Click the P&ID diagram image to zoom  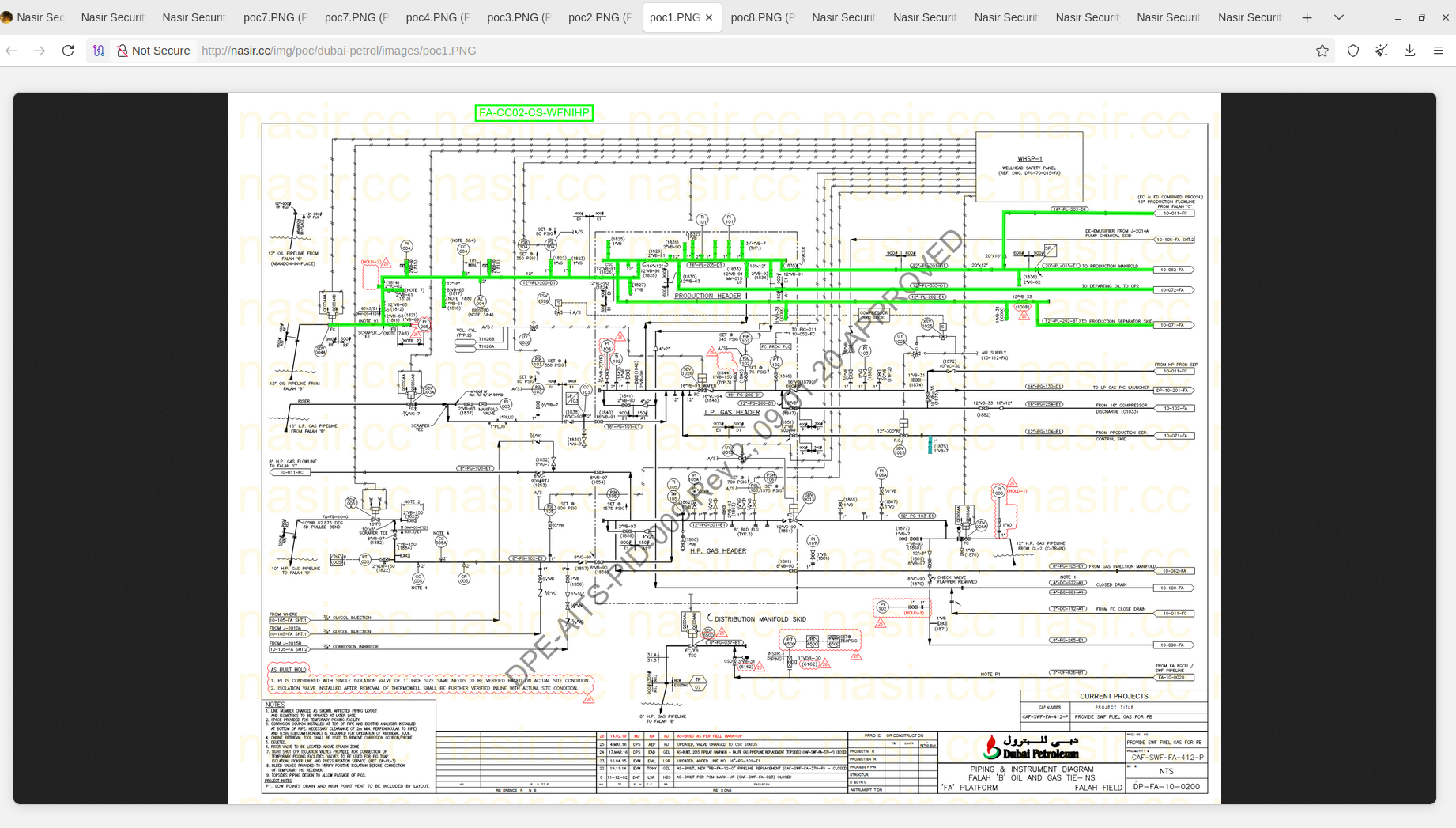point(724,448)
